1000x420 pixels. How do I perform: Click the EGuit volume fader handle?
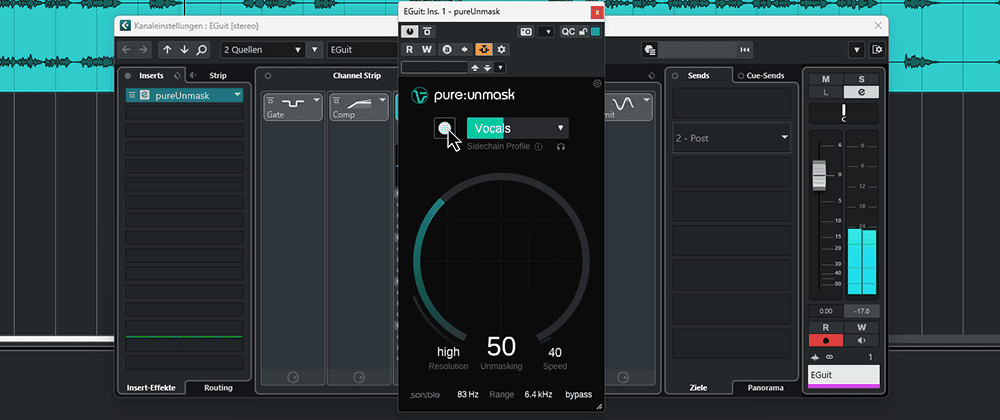819,176
